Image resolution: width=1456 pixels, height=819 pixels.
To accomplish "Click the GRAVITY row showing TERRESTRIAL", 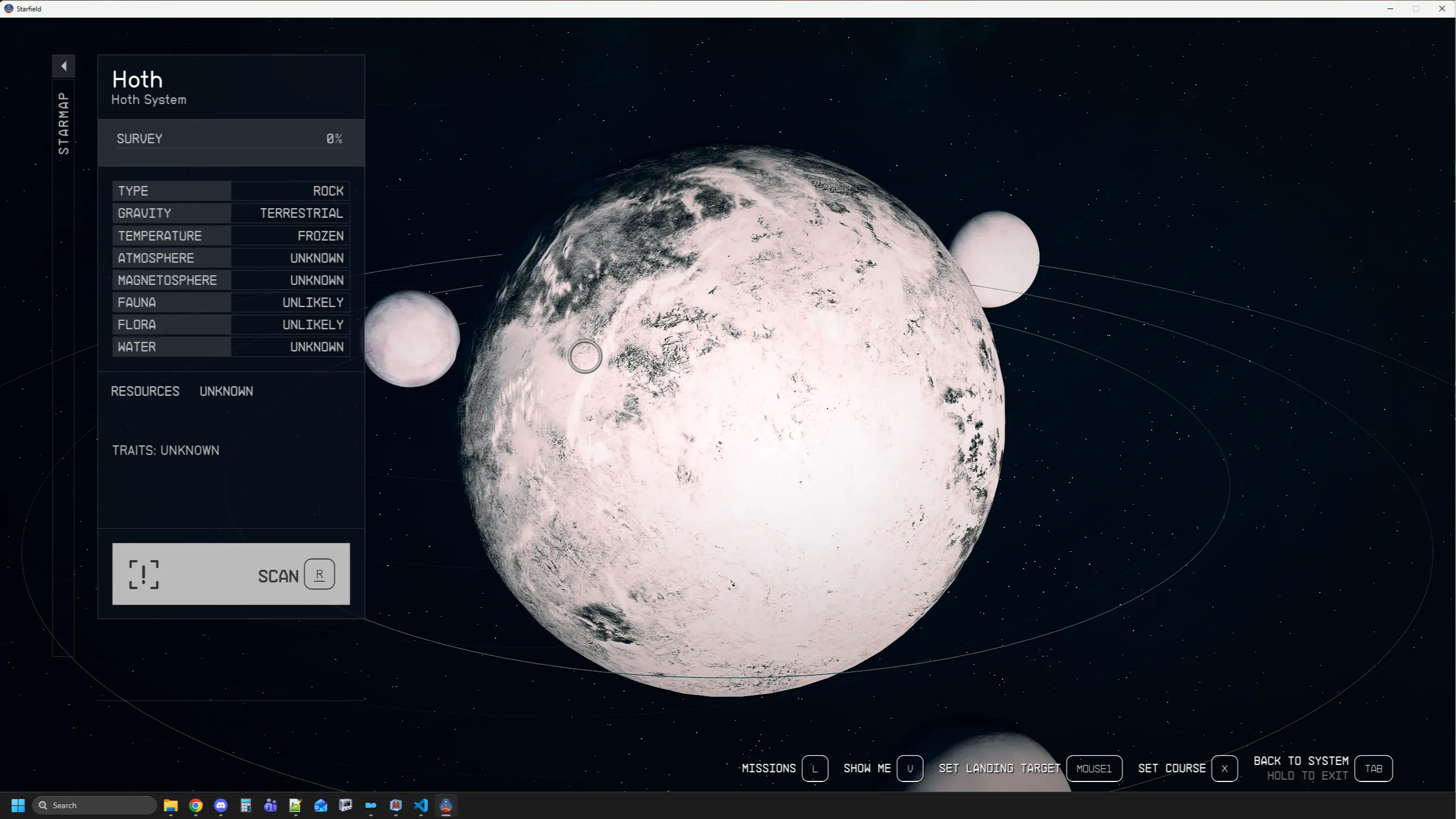I will point(231,213).
